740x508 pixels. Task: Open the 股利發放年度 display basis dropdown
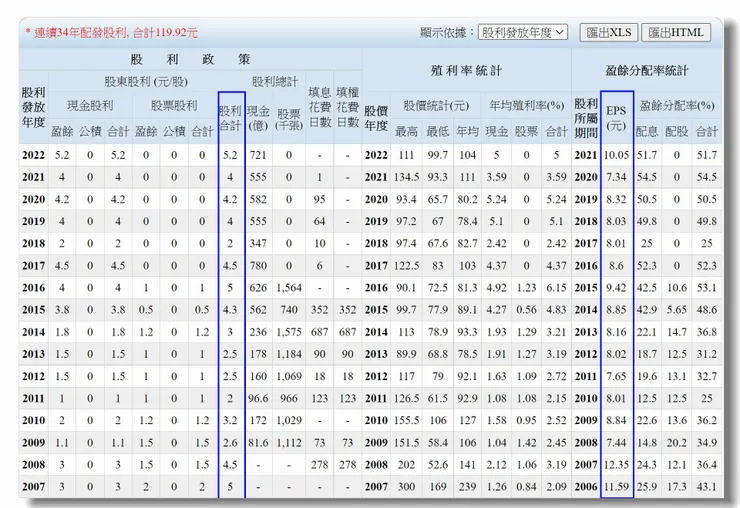pos(522,32)
